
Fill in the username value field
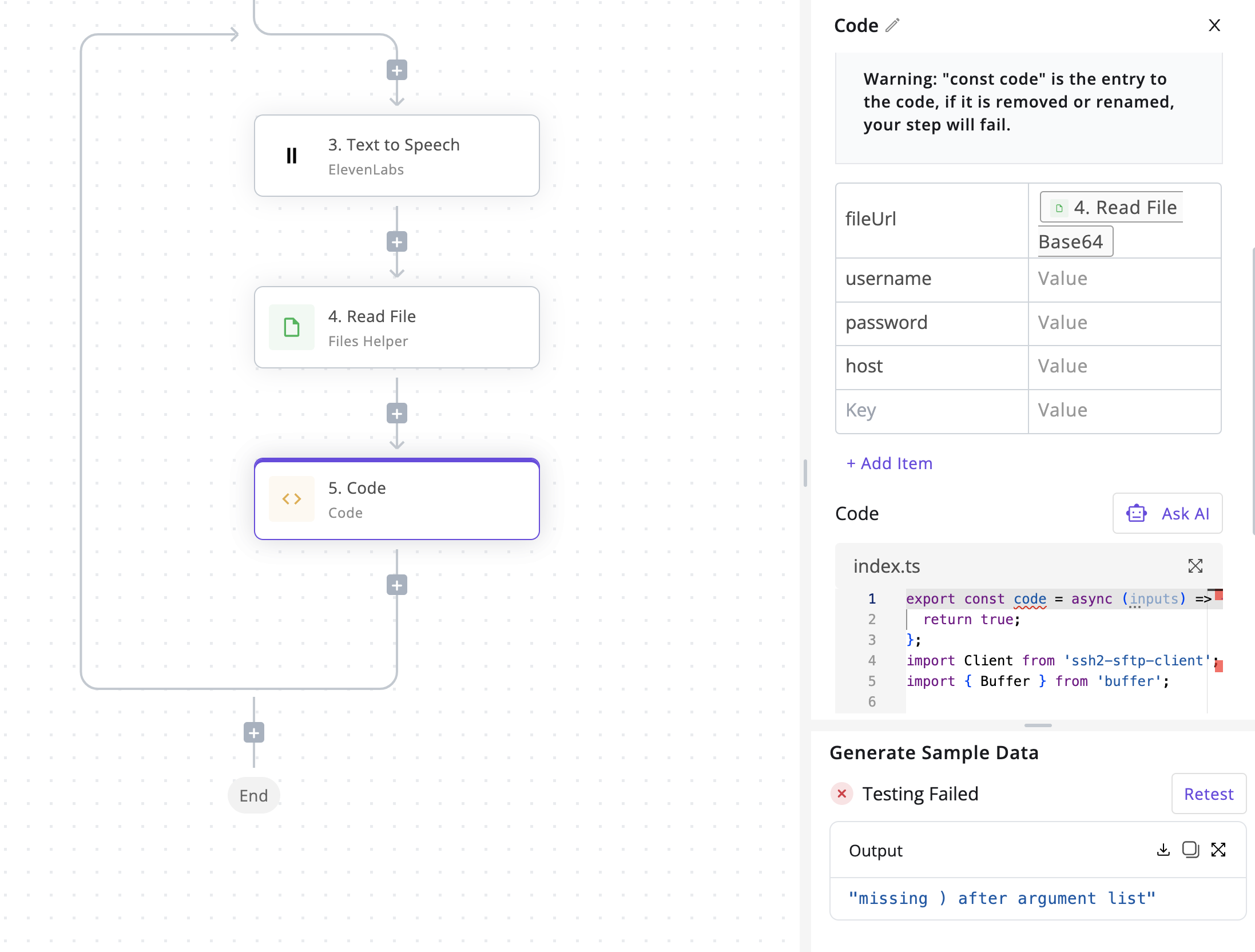click(1125, 280)
